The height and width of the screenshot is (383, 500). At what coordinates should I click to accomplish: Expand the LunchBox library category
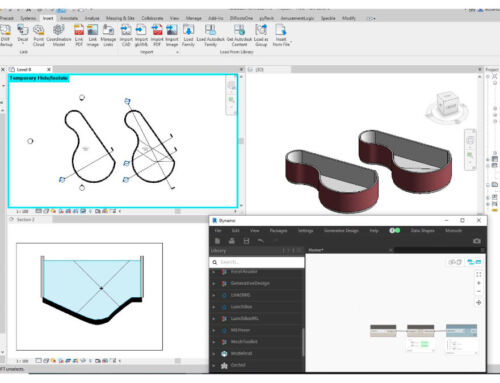click(x=214, y=307)
